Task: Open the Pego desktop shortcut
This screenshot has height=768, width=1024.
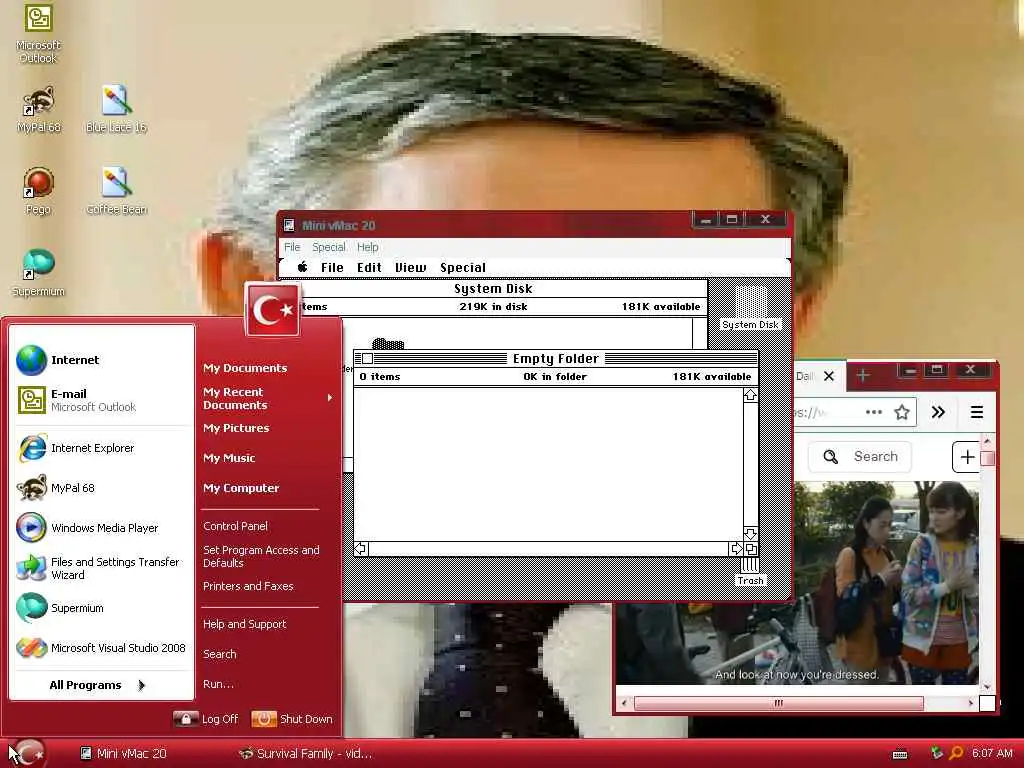Action: 38,191
